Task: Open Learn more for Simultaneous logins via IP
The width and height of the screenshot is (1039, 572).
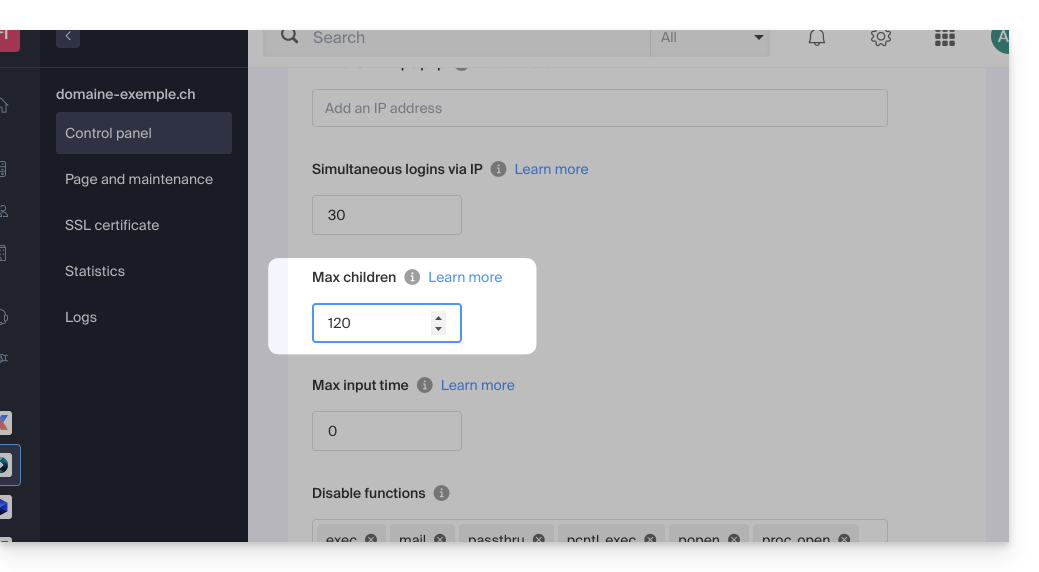Action: pyautogui.click(x=551, y=169)
